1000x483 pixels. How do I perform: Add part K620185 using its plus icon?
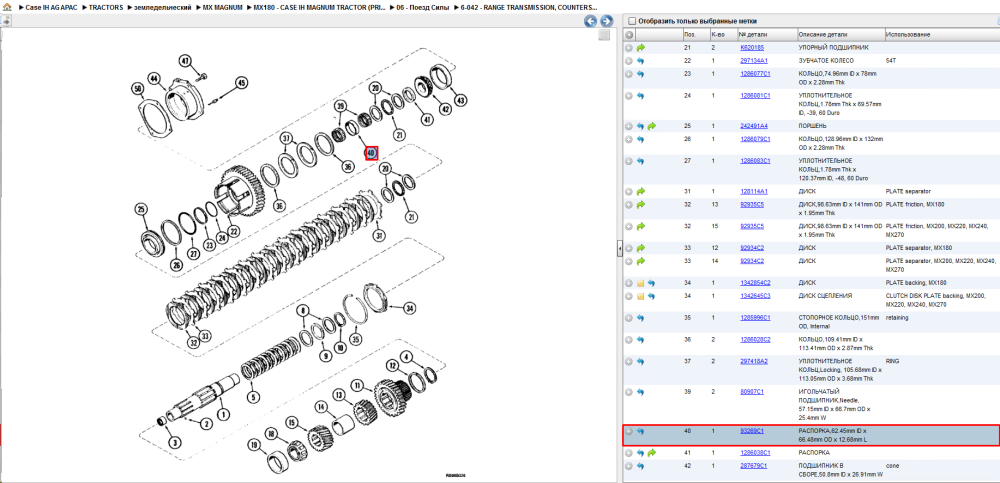click(629, 48)
